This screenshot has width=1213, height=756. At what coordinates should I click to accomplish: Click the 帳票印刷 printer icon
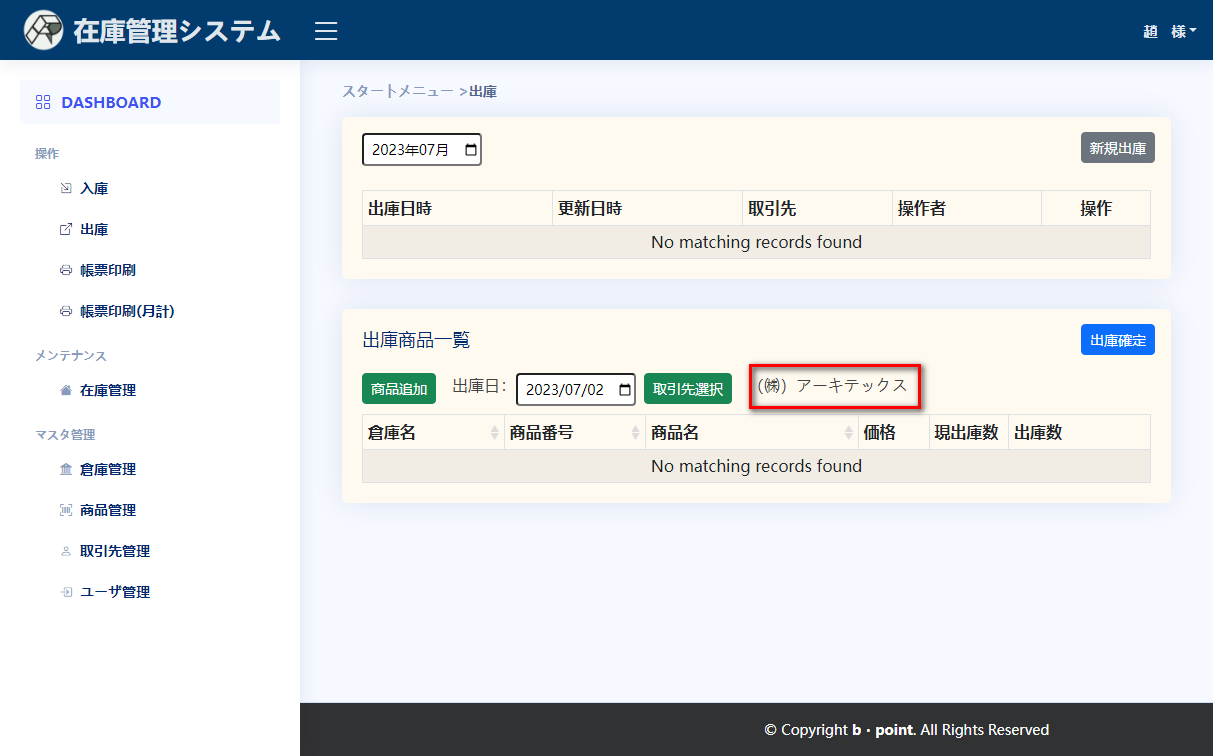coord(66,270)
